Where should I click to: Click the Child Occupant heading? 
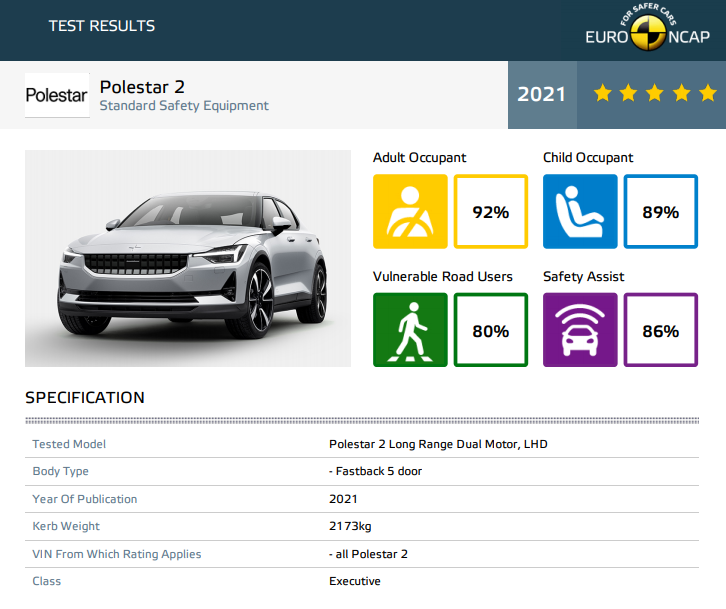[588, 158]
